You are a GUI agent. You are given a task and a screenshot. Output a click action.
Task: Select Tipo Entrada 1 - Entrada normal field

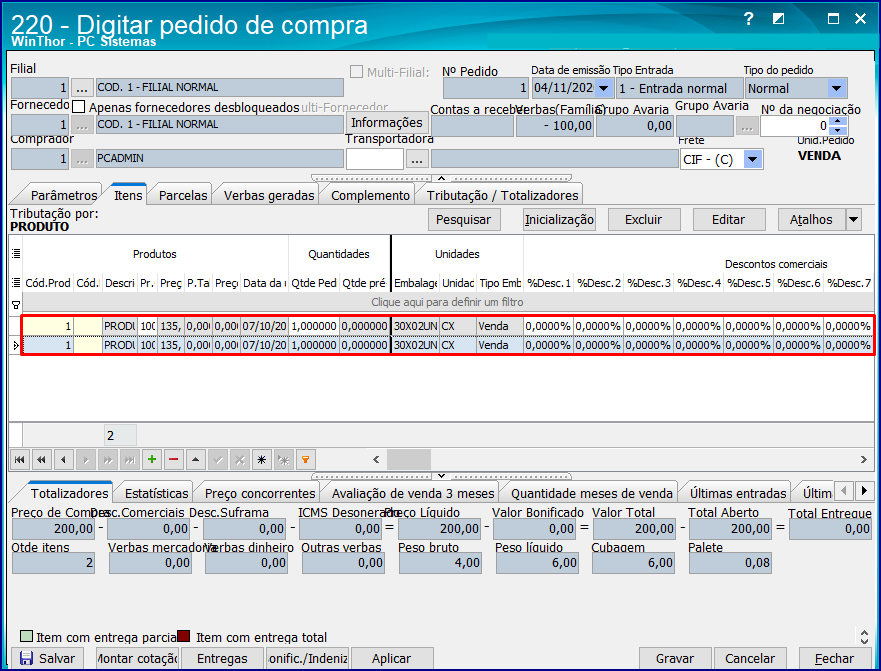[679, 88]
